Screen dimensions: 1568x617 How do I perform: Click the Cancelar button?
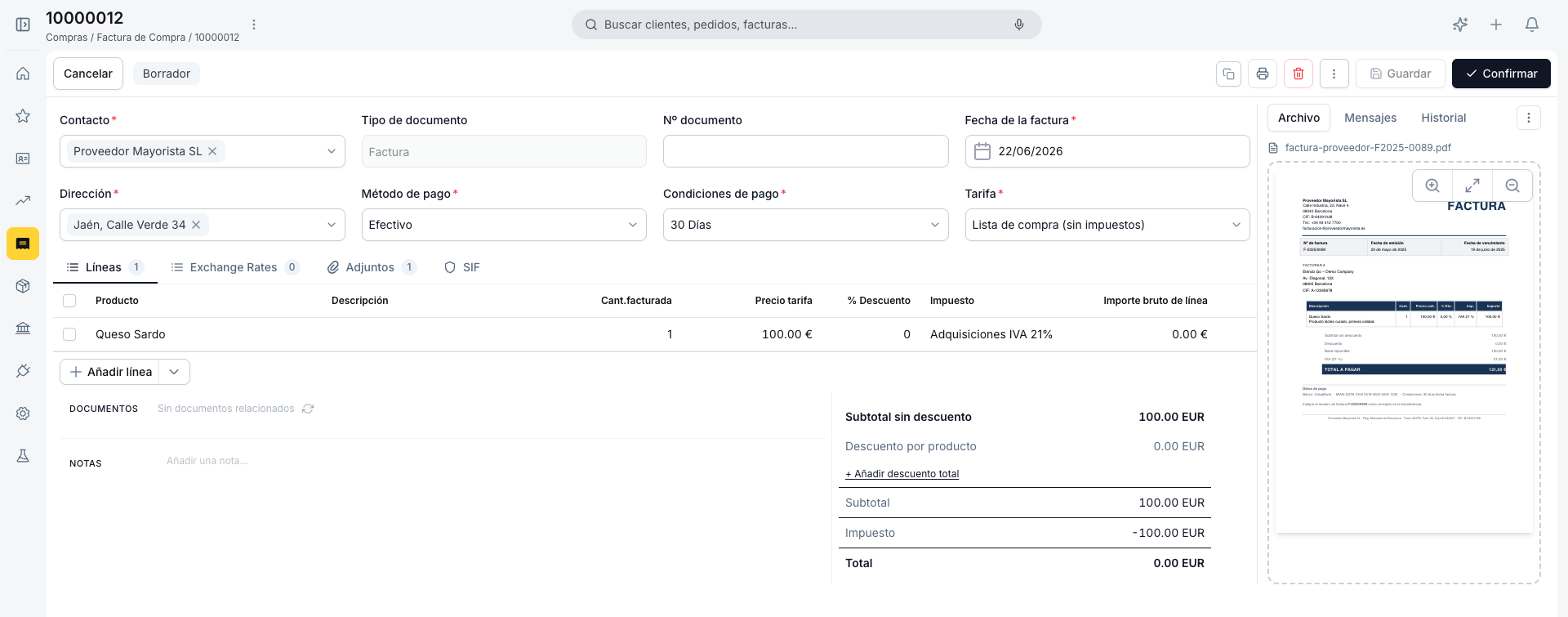click(x=88, y=74)
